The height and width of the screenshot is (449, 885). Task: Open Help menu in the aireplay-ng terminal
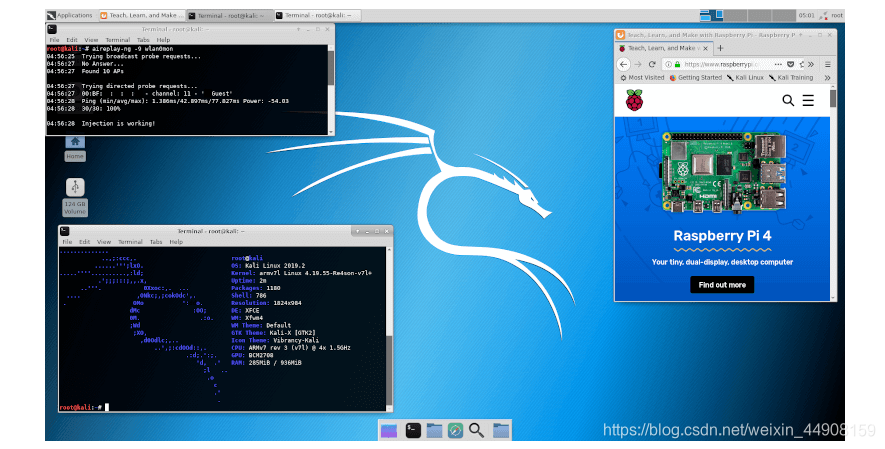point(163,40)
